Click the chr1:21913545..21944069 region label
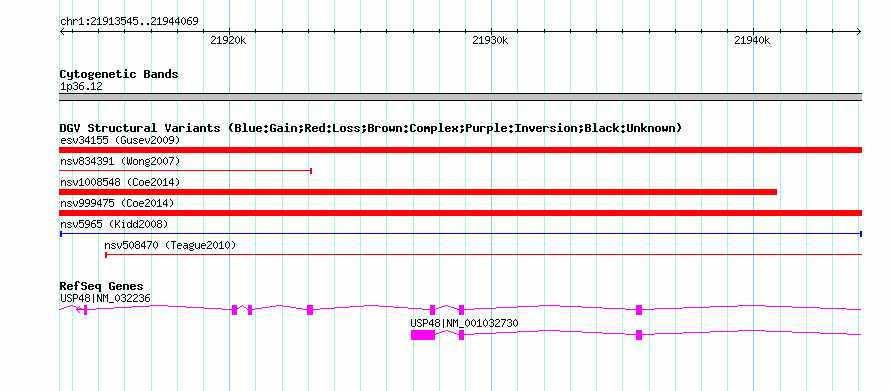This screenshot has width=890, height=391. click(x=129, y=22)
